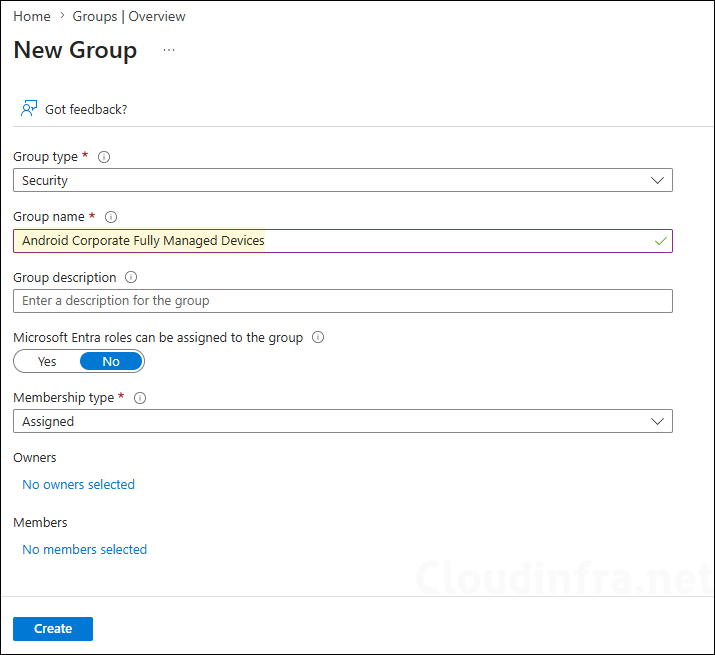715x655 pixels.
Task: Click the Create button
Action: [x=53, y=629]
